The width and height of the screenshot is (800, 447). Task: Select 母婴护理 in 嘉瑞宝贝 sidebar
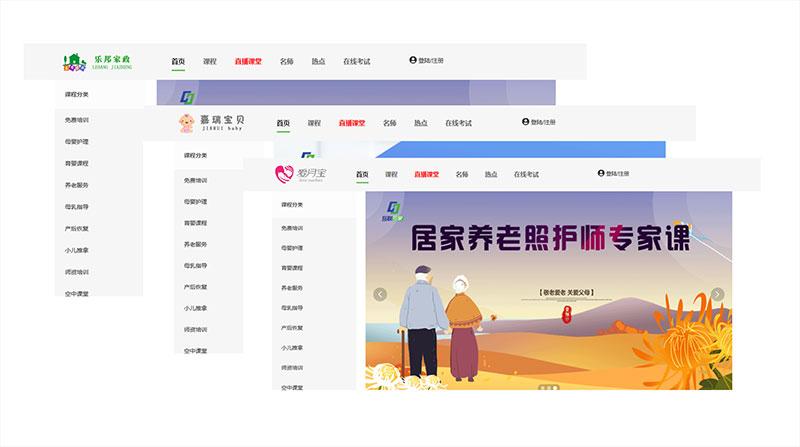(x=195, y=201)
